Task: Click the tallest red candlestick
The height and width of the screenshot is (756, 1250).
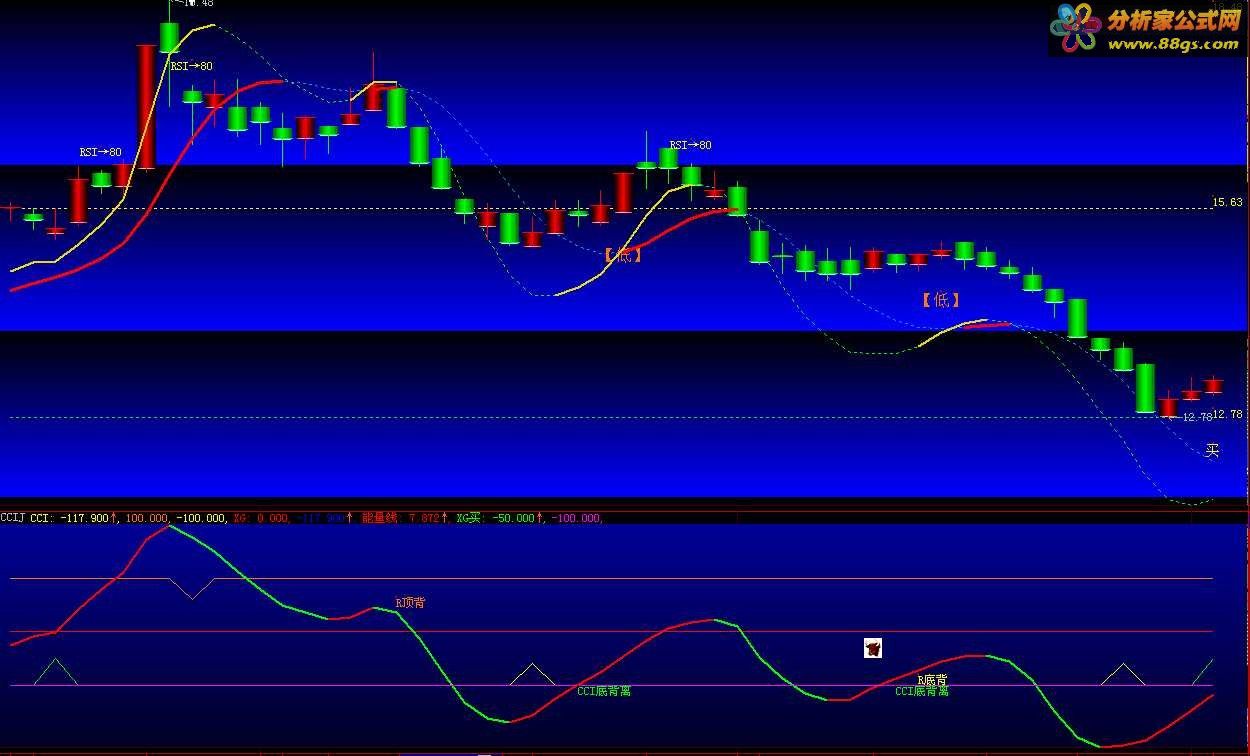Action: pyautogui.click(x=146, y=107)
